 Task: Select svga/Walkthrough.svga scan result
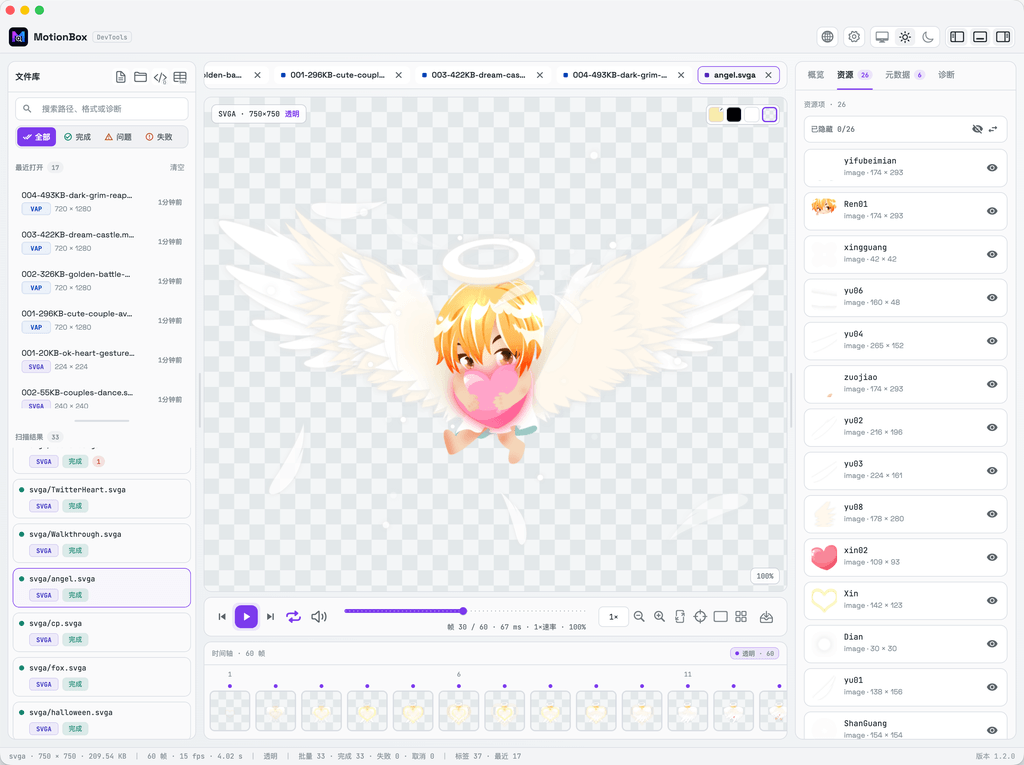pyautogui.click(x=102, y=543)
